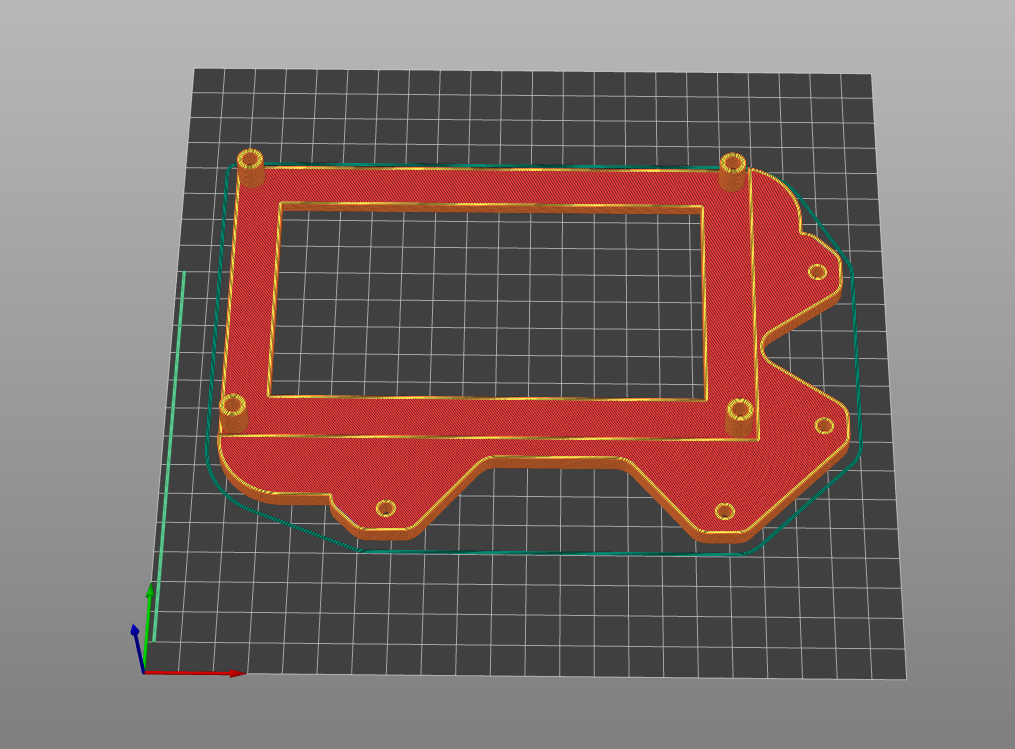This screenshot has height=749, width=1015.
Task: Click the blue Z axis arrow
Action: point(138,648)
